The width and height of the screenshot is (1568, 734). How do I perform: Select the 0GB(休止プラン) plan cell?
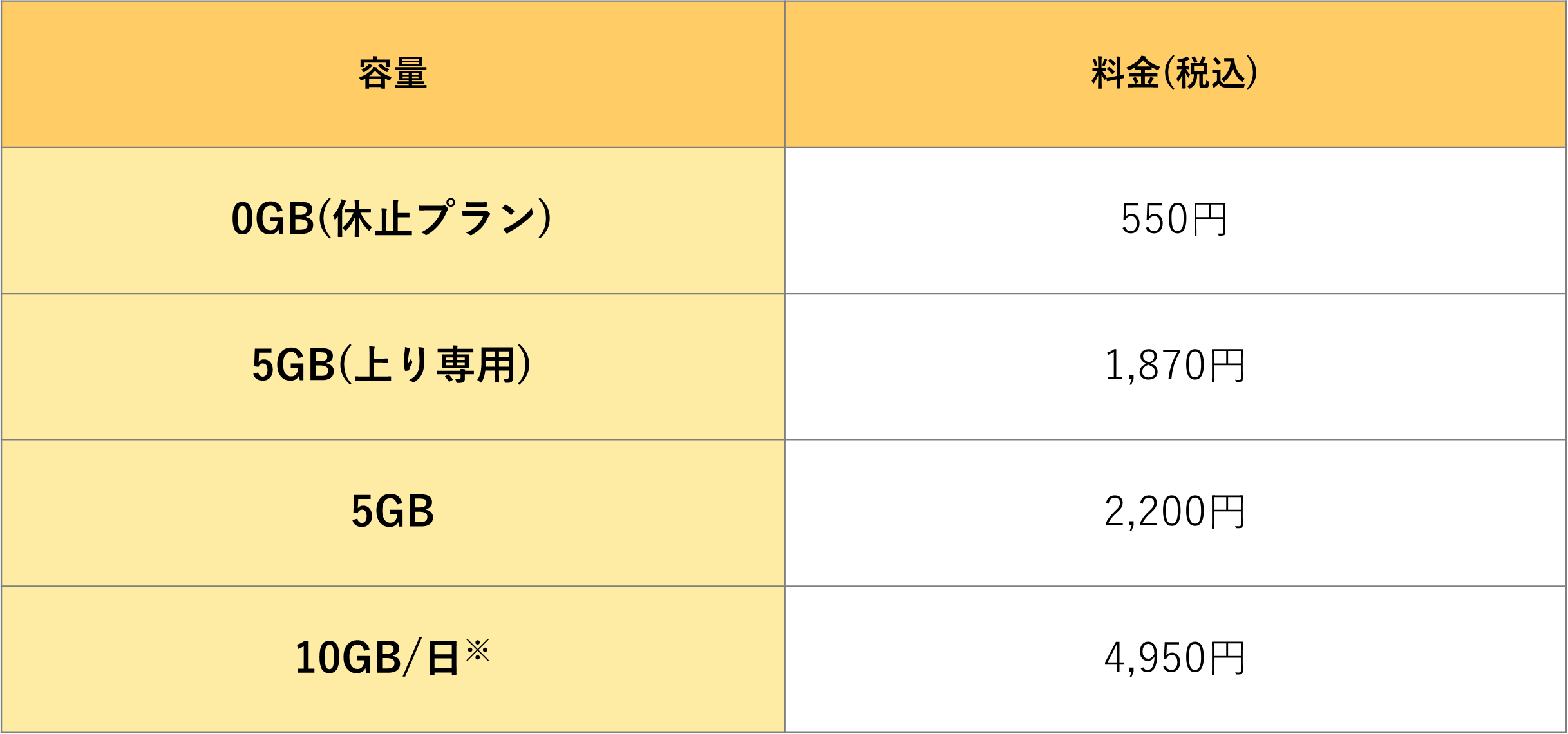(391, 220)
